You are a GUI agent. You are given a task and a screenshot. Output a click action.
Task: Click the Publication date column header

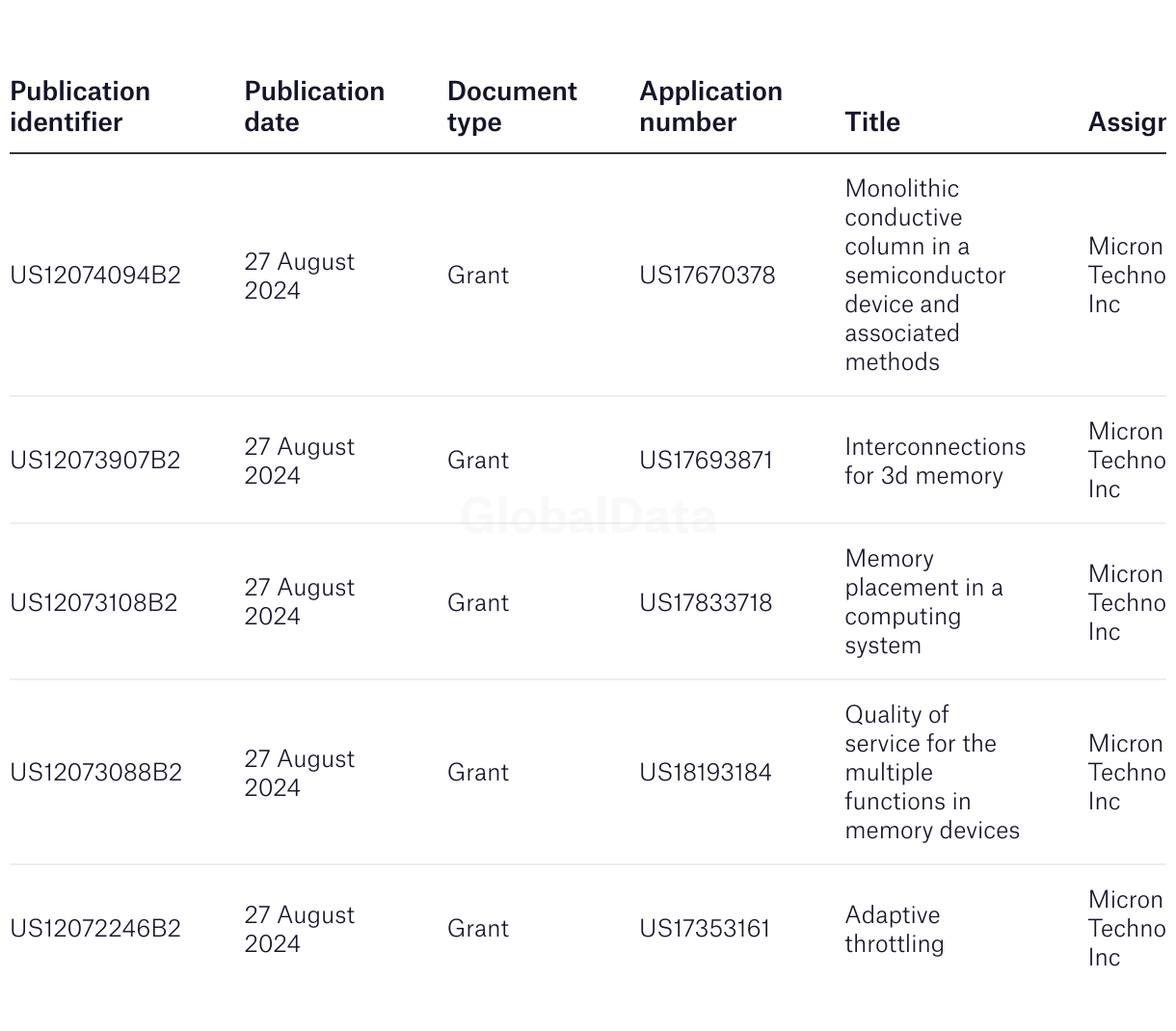coord(314,107)
